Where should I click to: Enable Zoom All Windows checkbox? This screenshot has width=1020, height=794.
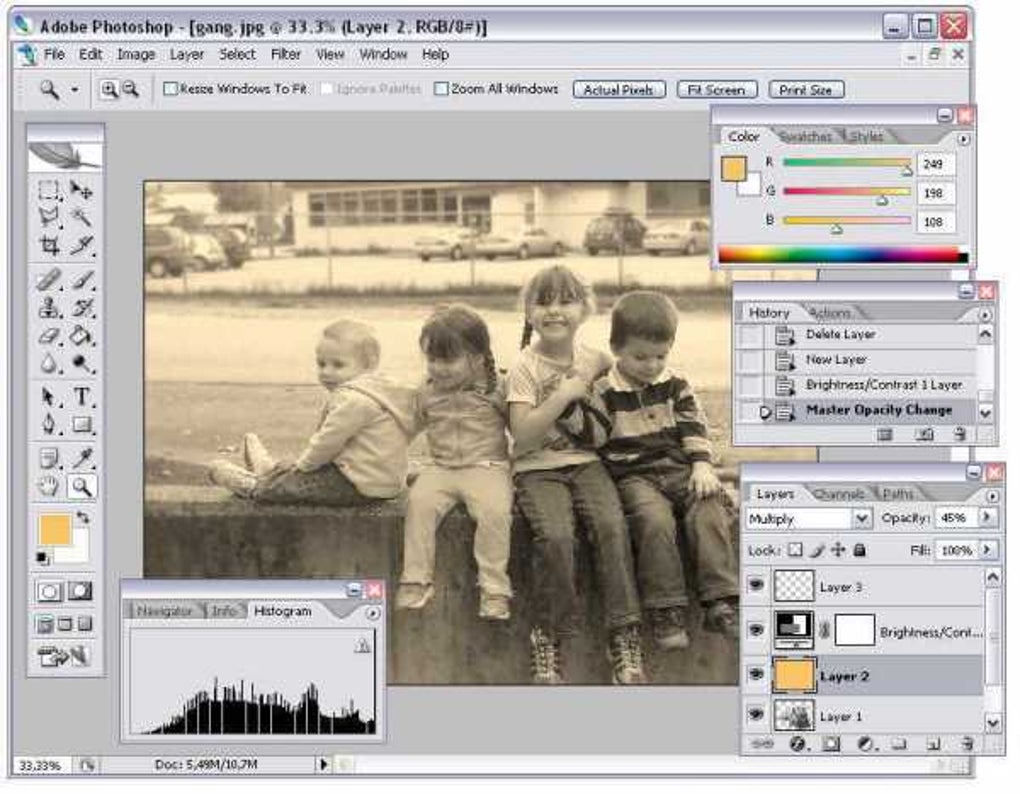tap(441, 89)
